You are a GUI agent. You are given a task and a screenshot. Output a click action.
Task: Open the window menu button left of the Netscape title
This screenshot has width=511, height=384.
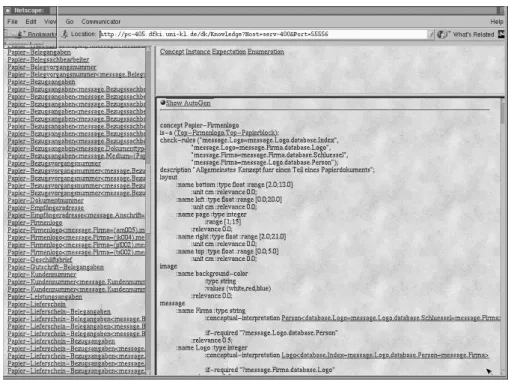(8, 11)
